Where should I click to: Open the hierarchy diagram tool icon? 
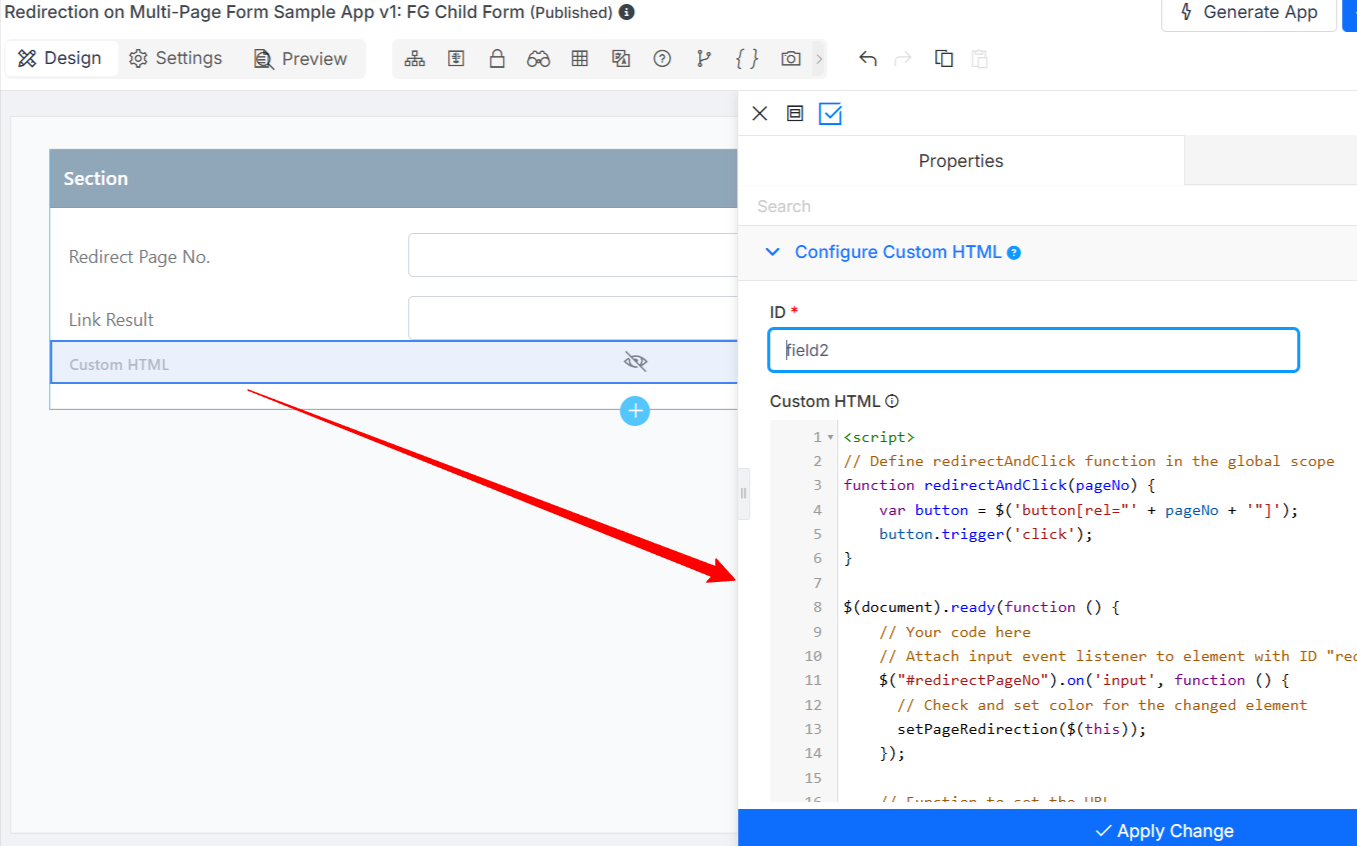pyautogui.click(x=414, y=59)
